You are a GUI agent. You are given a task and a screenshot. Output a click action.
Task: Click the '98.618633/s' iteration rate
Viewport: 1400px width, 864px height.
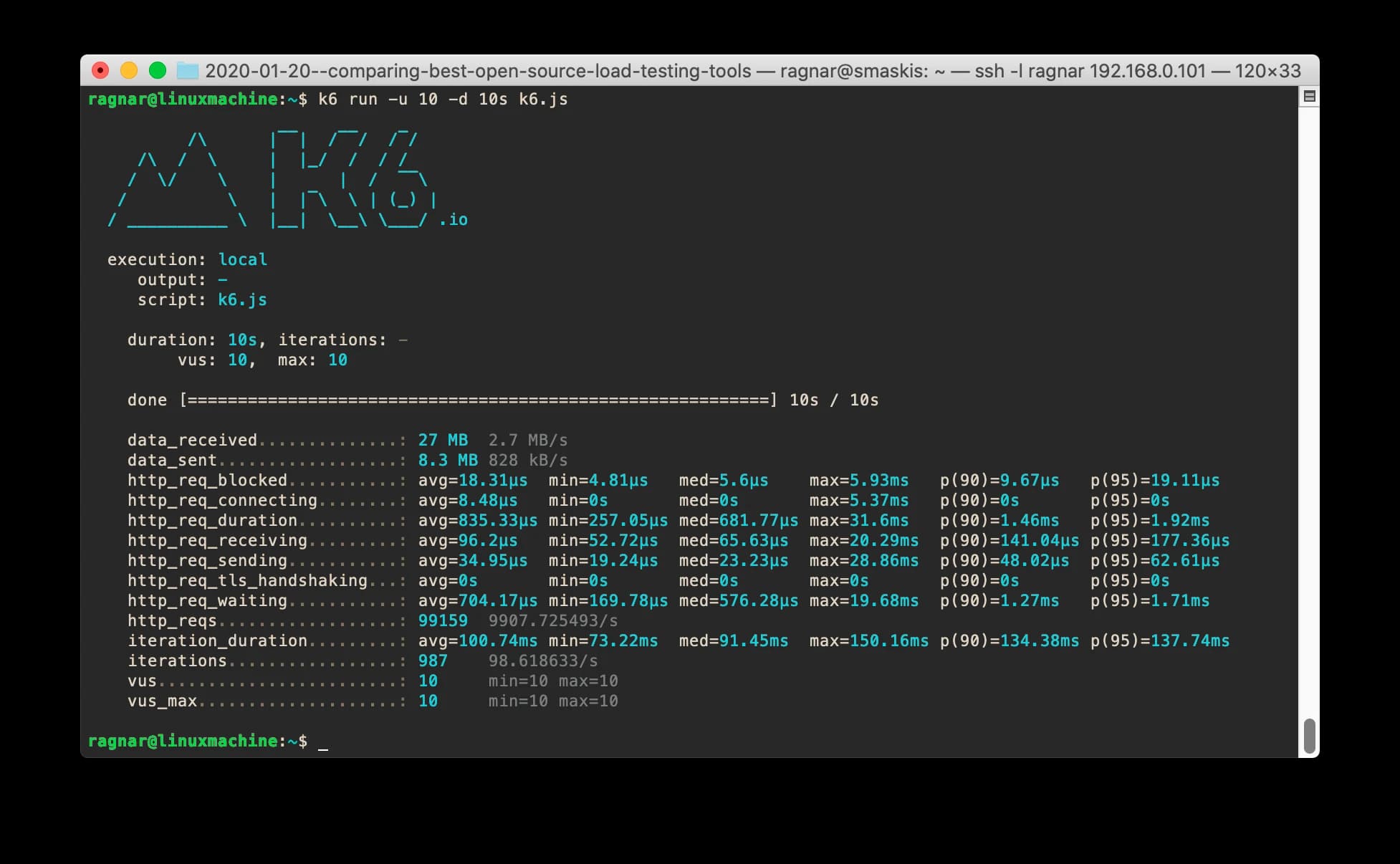(543, 661)
